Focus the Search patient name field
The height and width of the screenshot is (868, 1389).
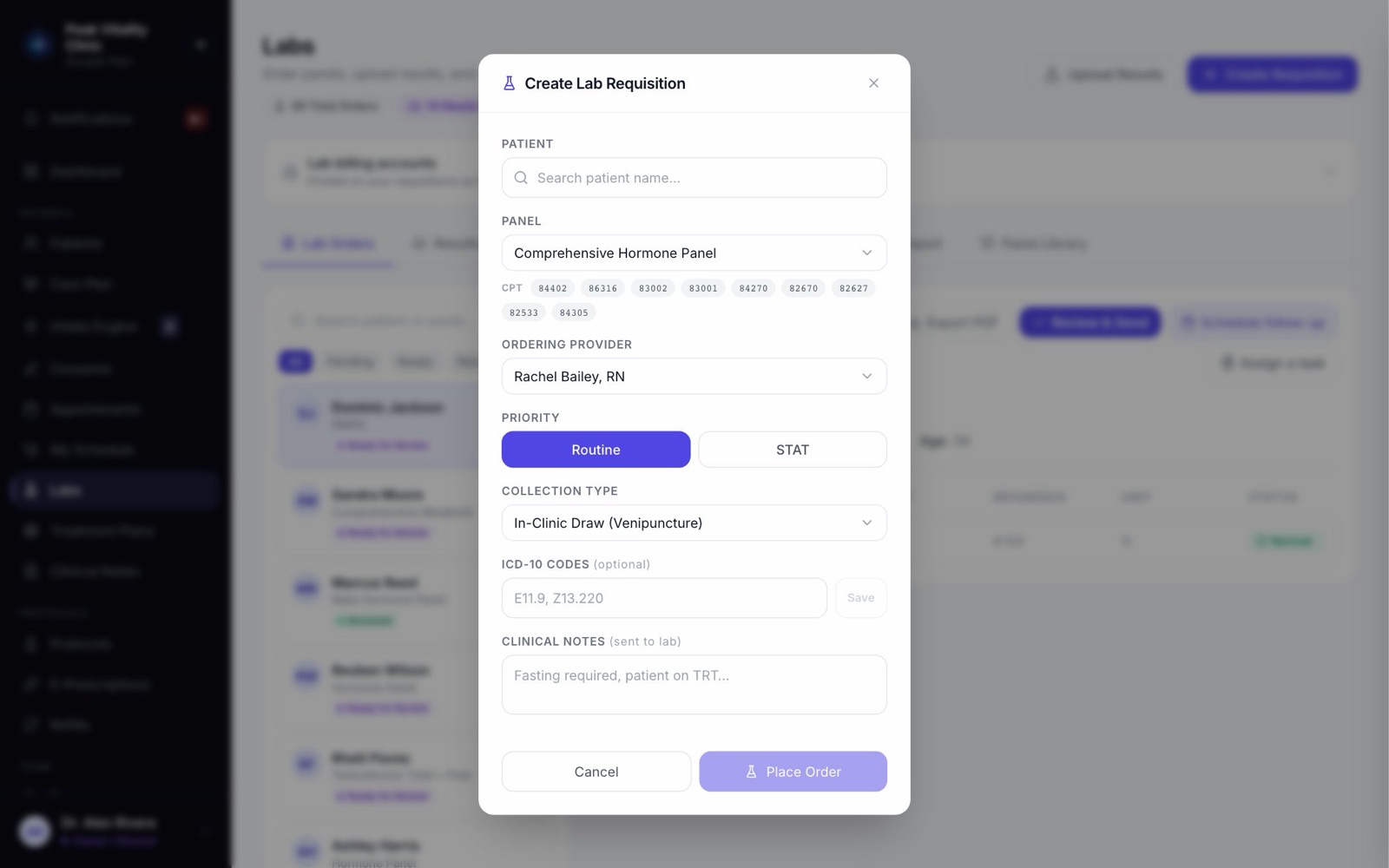click(x=694, y=178)
